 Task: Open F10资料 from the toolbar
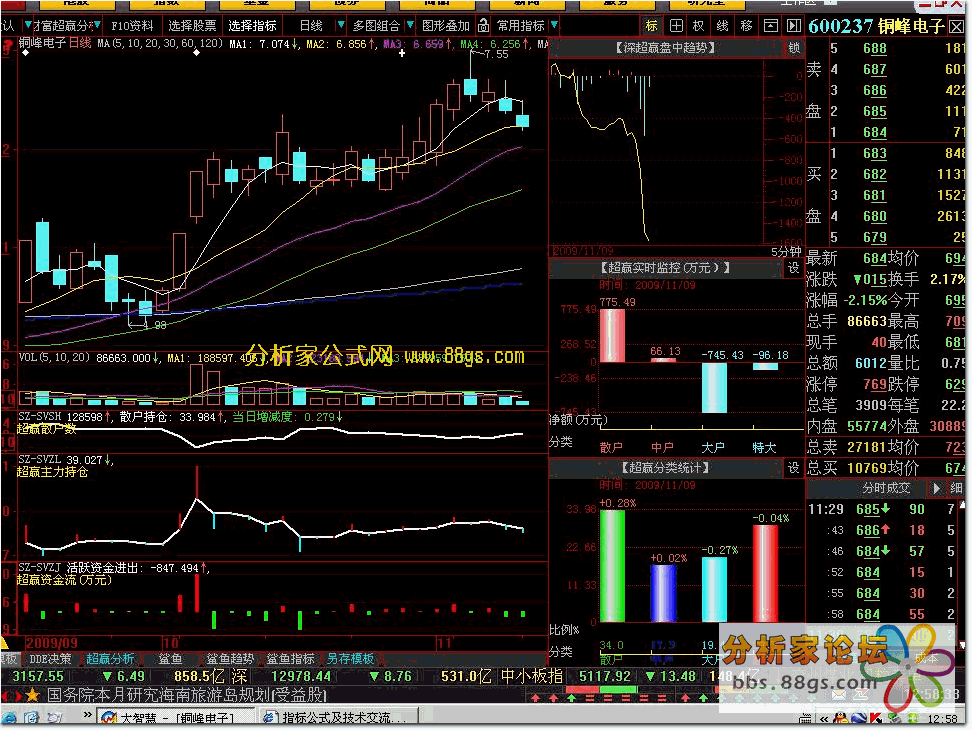(x=132, y=25)
